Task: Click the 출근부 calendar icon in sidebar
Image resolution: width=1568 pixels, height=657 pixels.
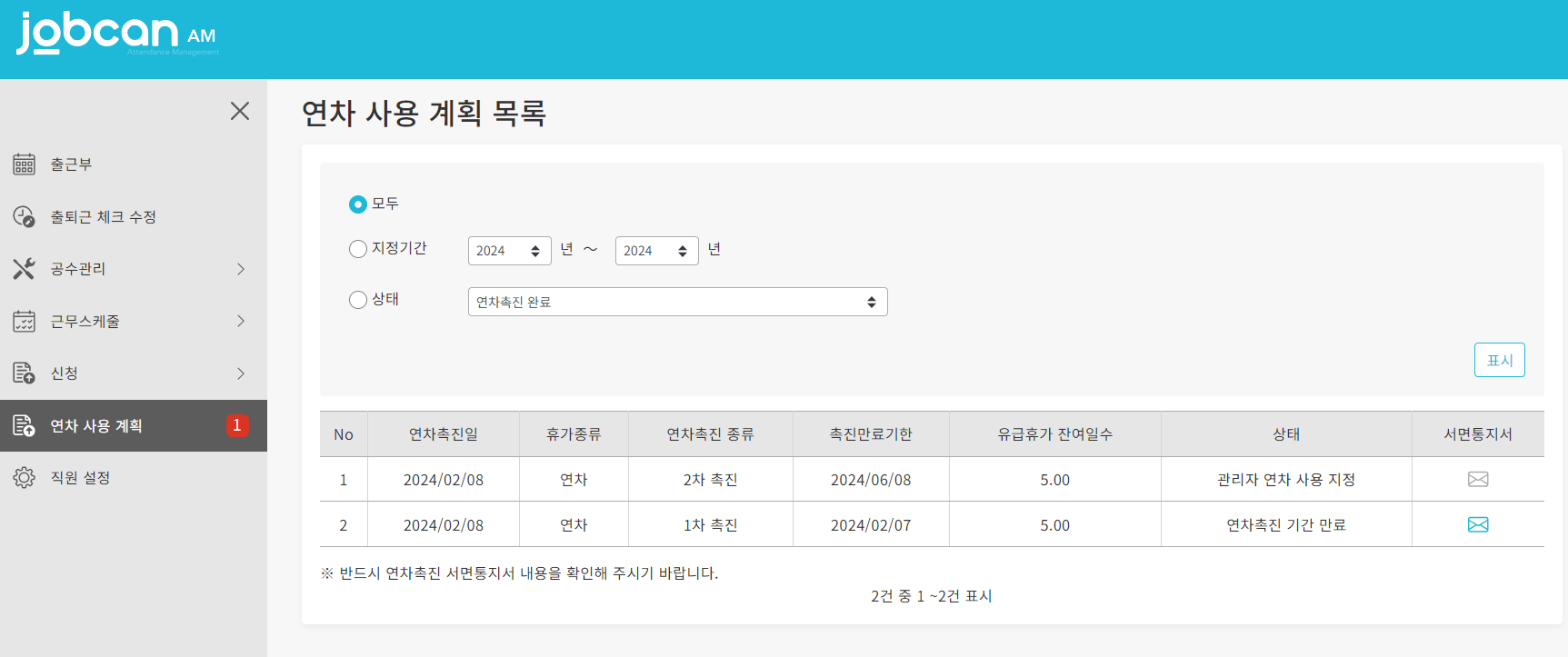Action: [x=24, y=164]
